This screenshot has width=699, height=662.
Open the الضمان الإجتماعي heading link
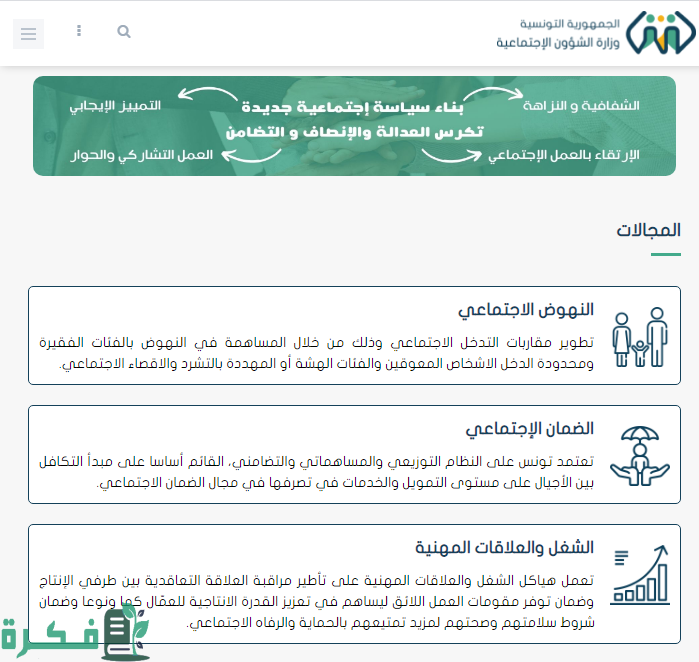coord(529,428)
